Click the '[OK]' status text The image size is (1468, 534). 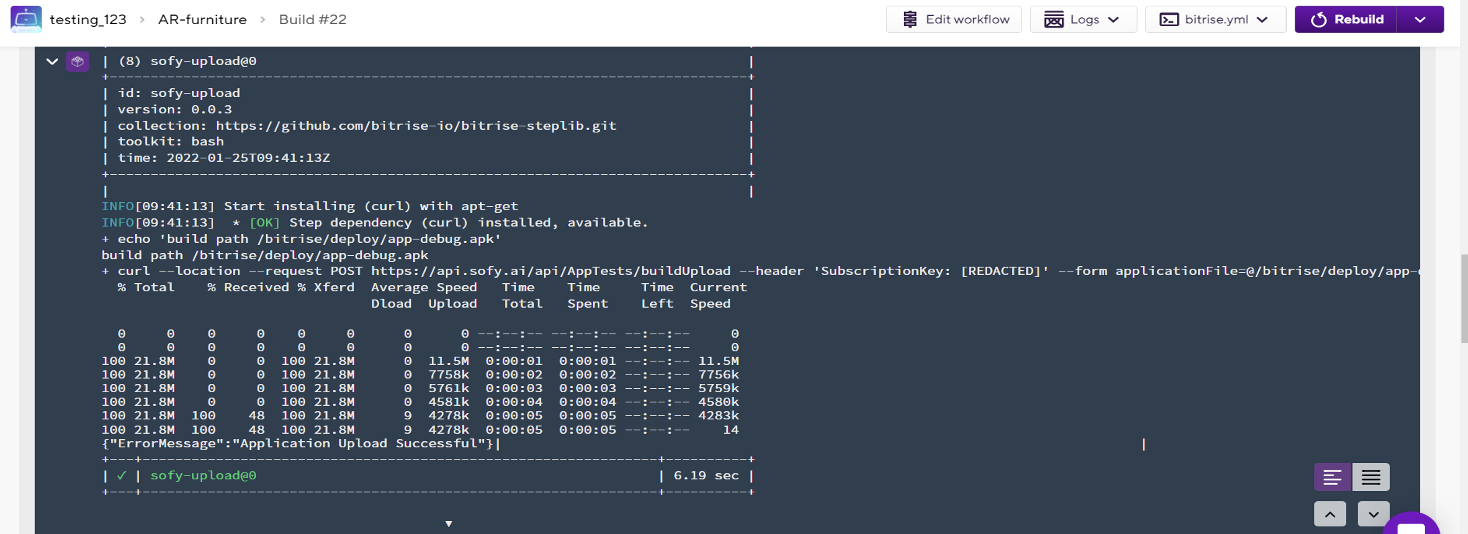coord(265,222)
